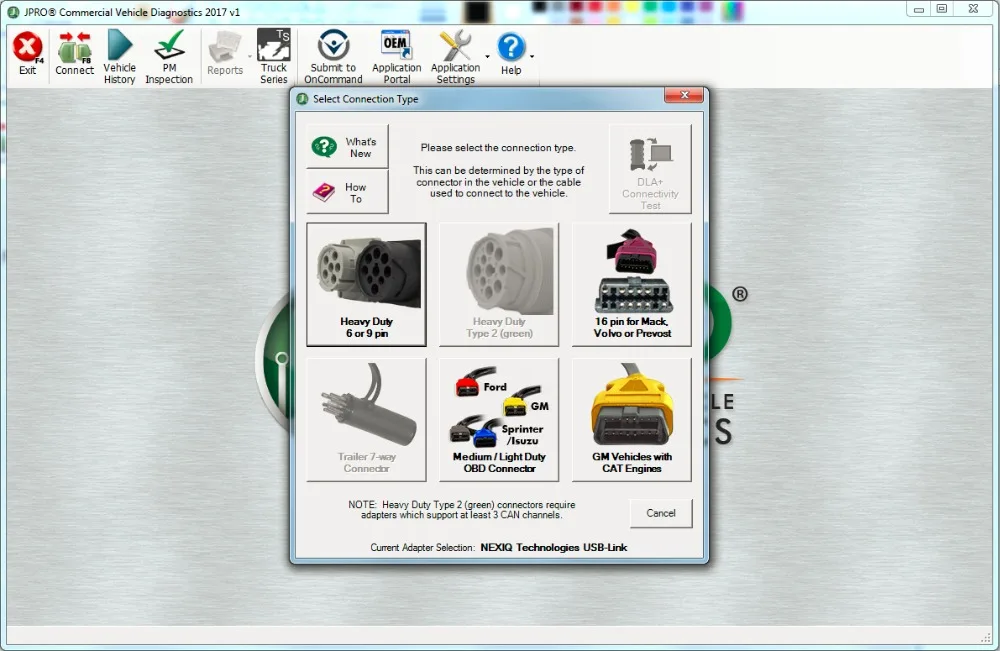Close the Select Connection Type dialog
This screenshot has width=1000, height=651.
(x=684, y=95)
